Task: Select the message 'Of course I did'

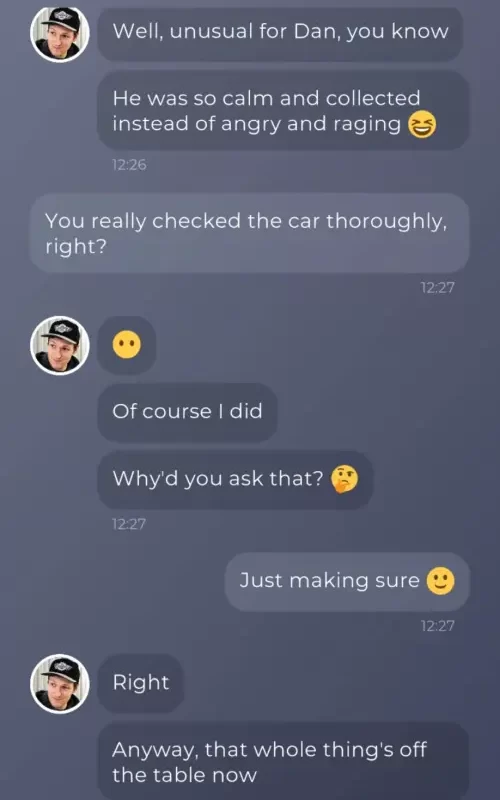Action: click(x=187, y=412)
